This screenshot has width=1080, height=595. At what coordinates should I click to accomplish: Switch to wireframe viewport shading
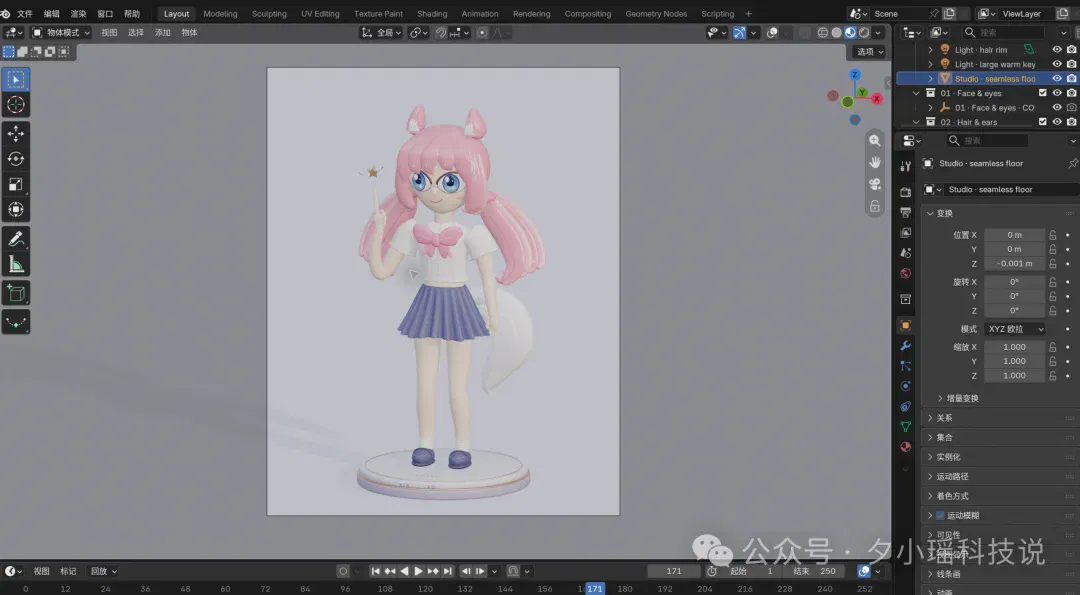coord(822,32)
